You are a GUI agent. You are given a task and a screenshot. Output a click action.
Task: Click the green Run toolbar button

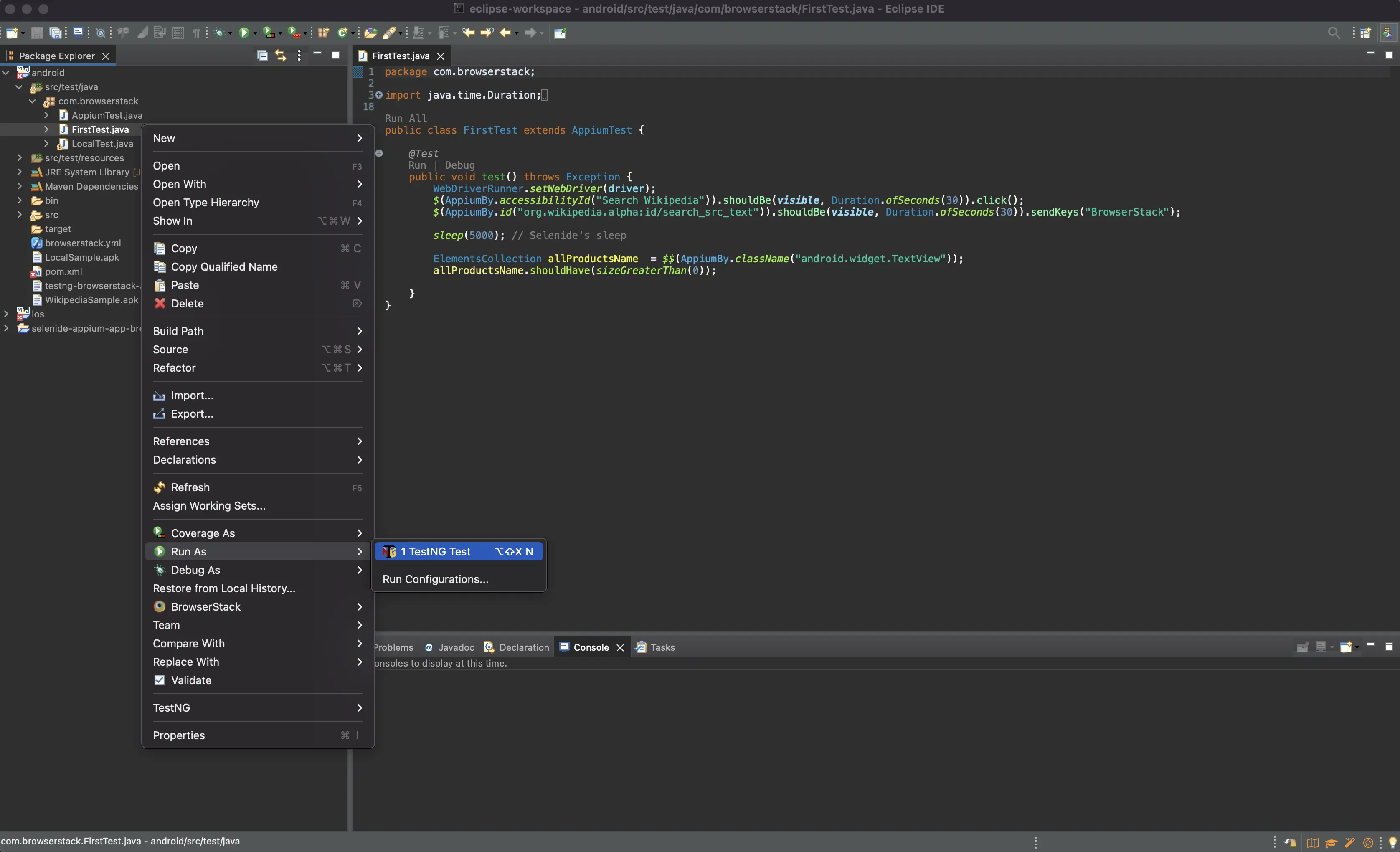click(244, 33)
